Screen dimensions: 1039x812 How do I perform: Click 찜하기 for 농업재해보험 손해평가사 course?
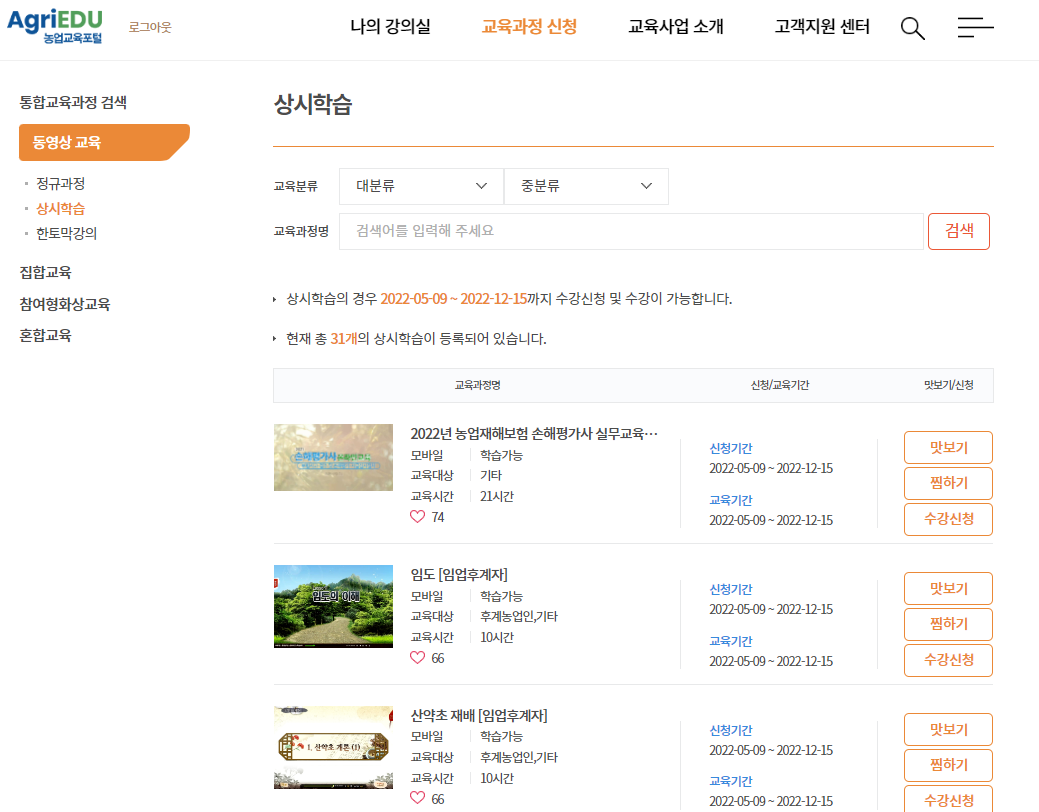click(948, 483)
